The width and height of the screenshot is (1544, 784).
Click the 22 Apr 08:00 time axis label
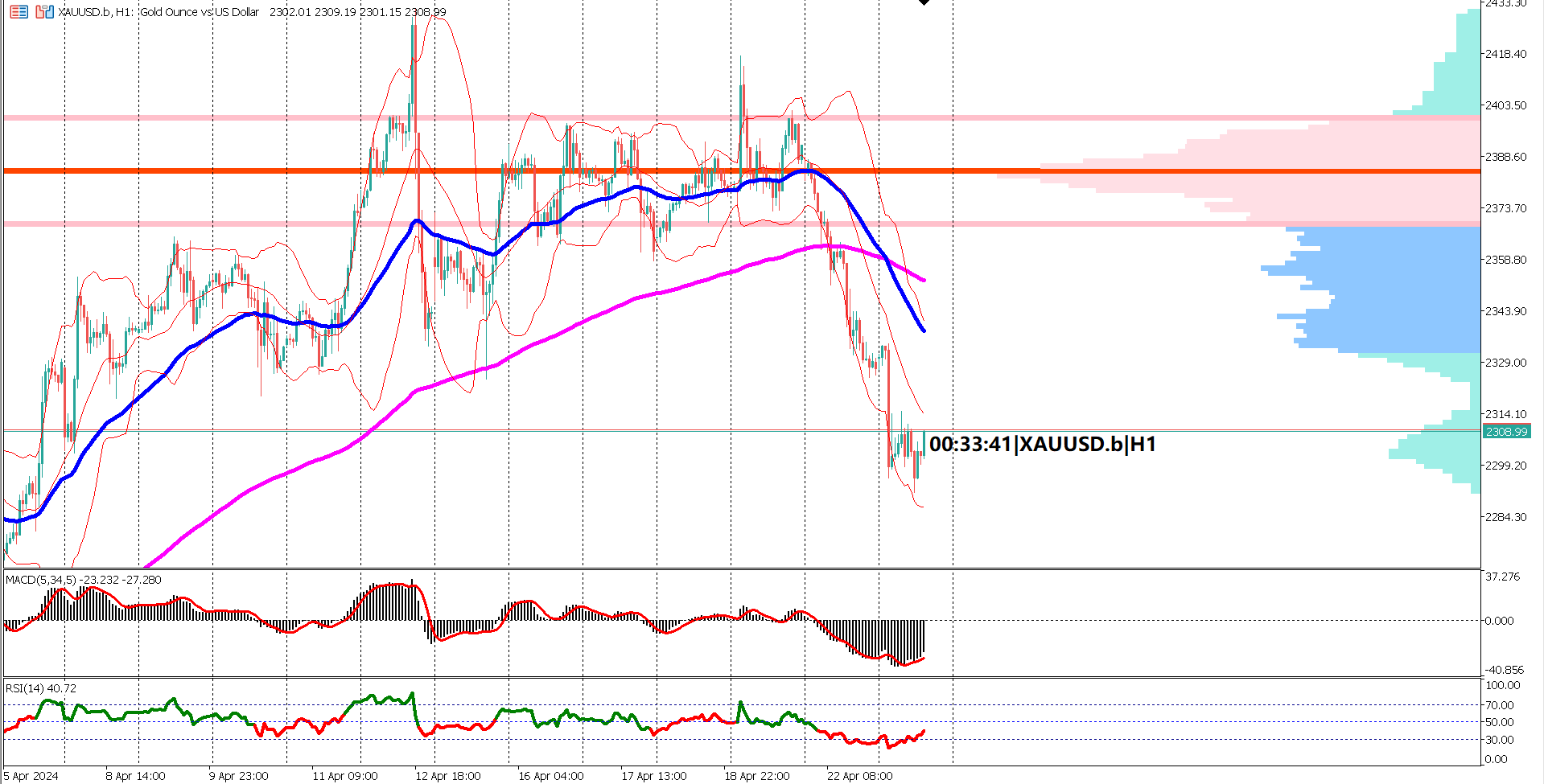859,776
